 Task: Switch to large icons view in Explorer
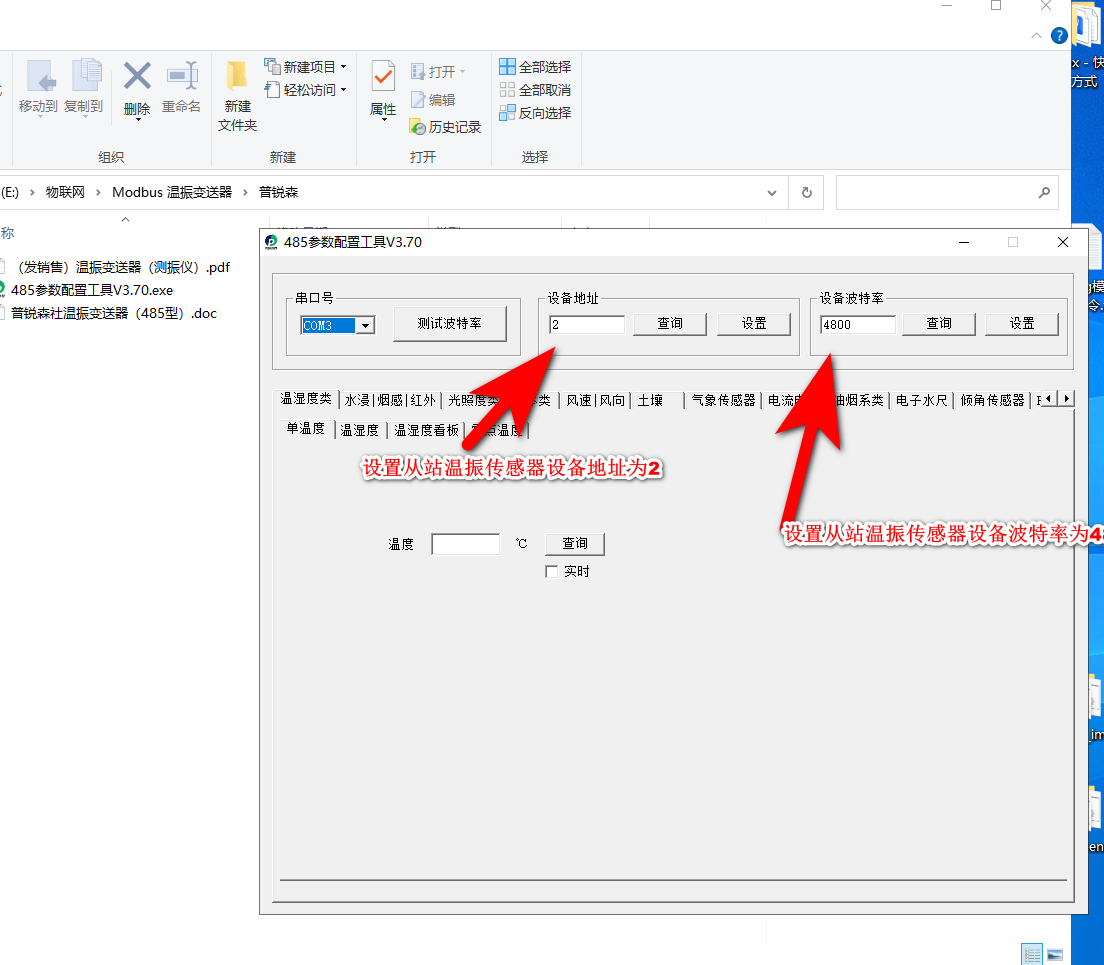tap(1054, 954)
